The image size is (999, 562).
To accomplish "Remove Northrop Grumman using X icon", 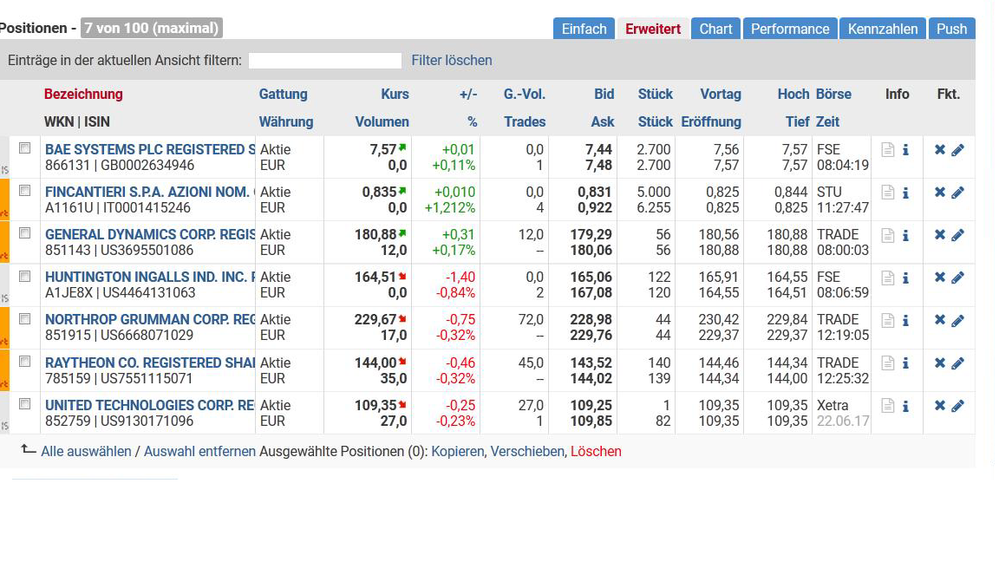I will (x=939, y=320).
